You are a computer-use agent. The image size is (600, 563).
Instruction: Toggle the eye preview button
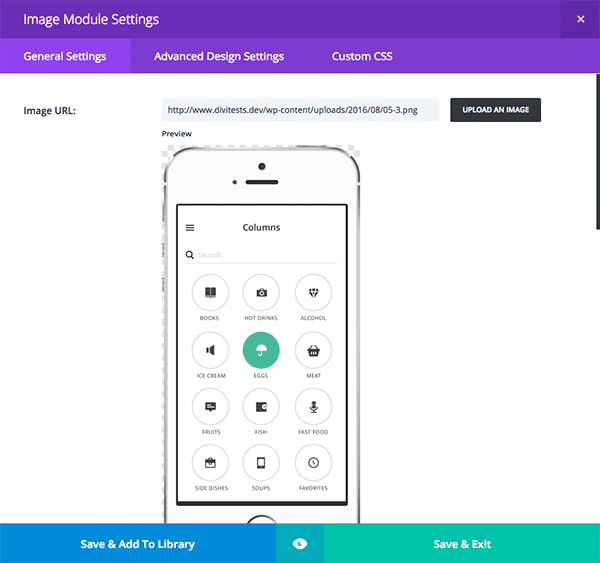click(x=300, y=543)
